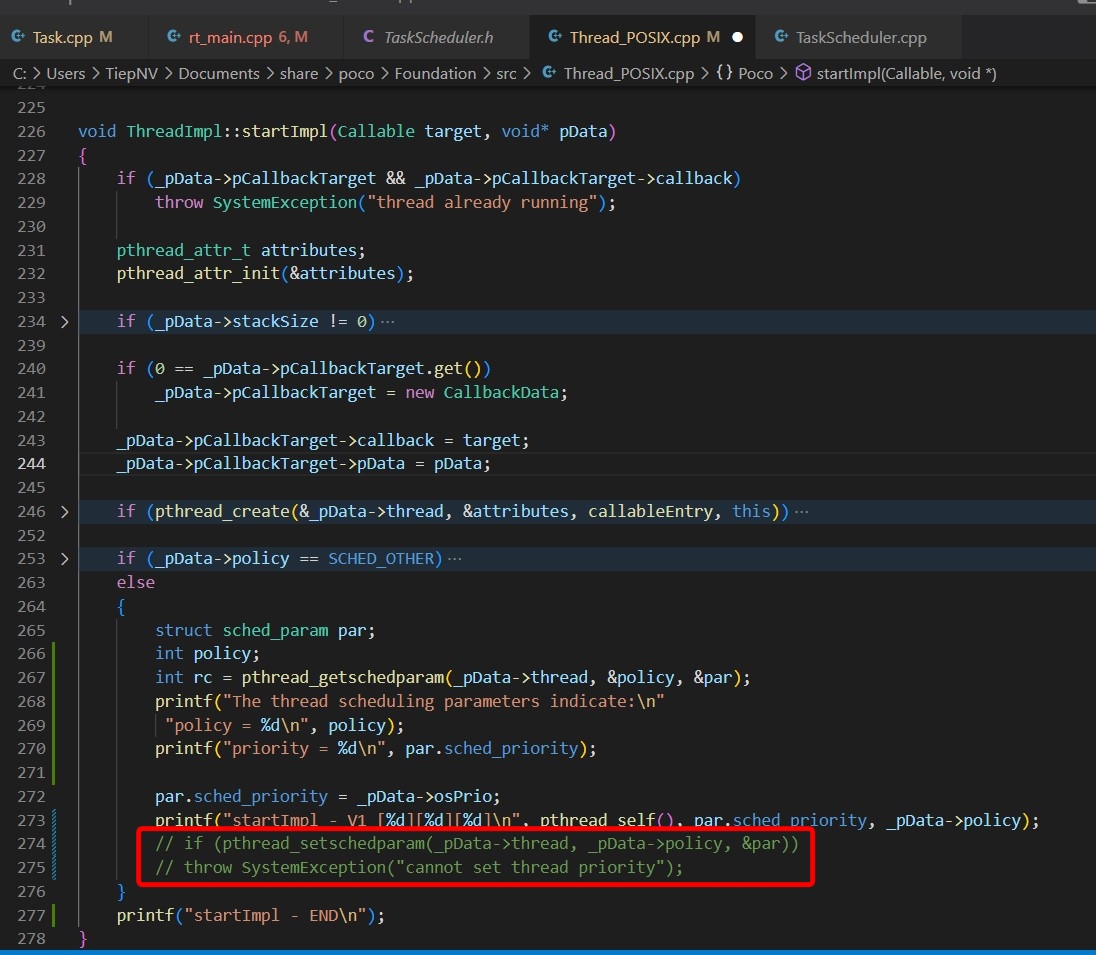Viewport: 1096px width, 955px height.
Task: Click startImpl(Callable, void *) breadcrumb
Action: (907, 73)
